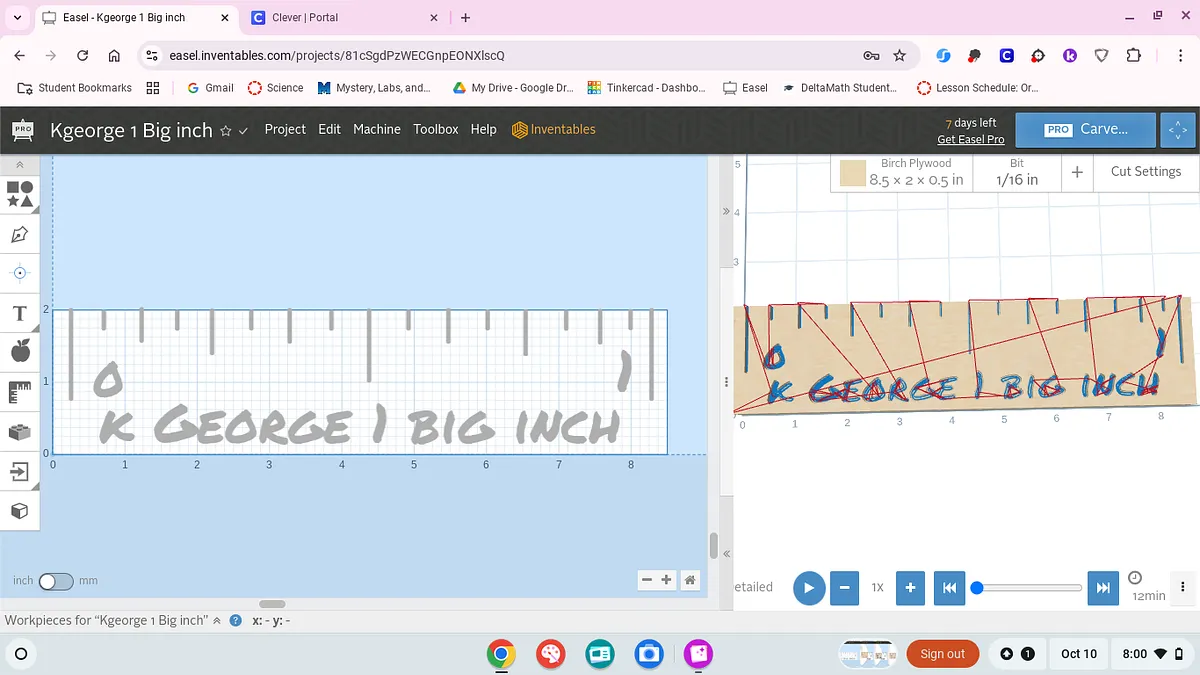This screenshot has width=1200, height=675.
Task: Collapse the left toolbar with double chevron
Action: [x=20, y=164]
